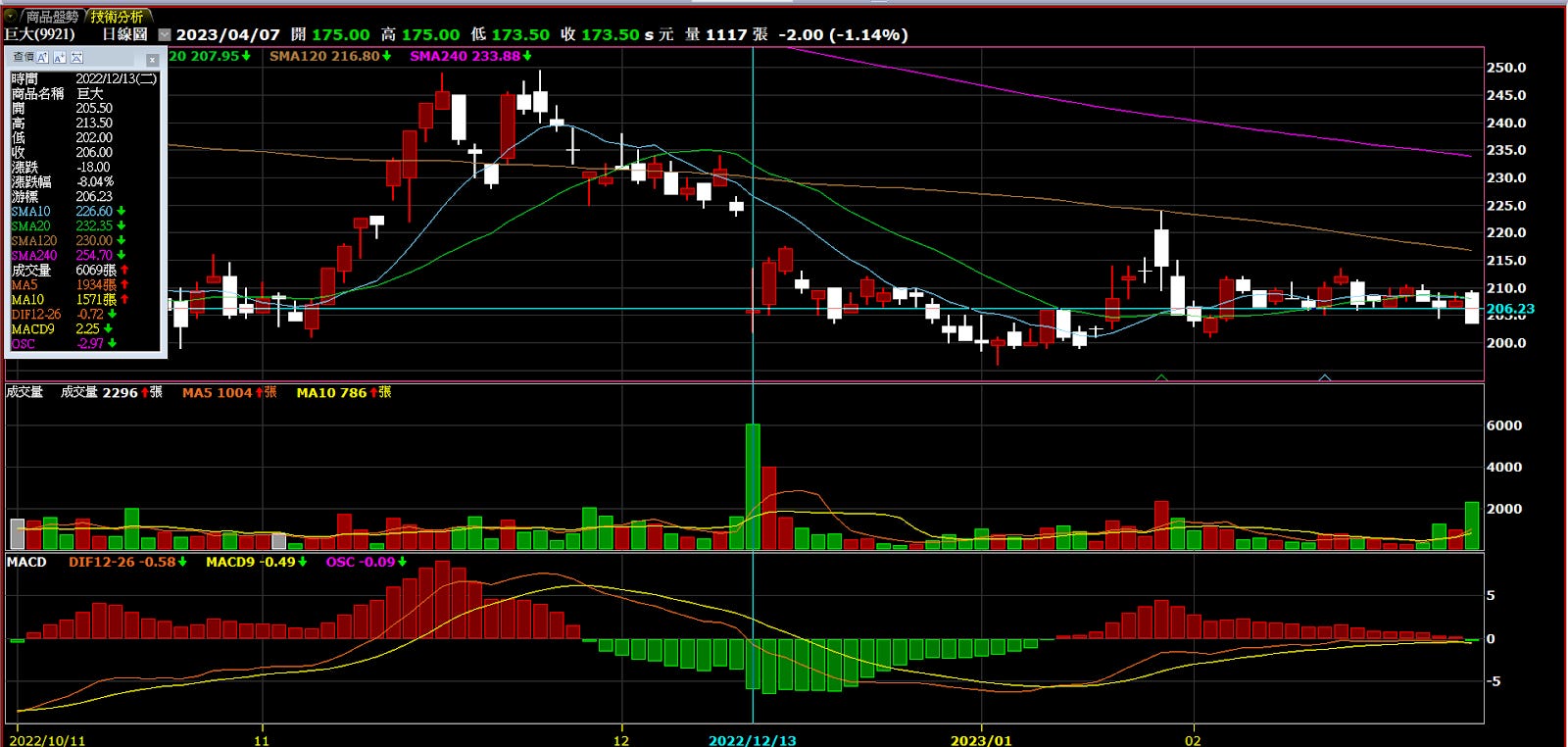Click the MA10 1571張 row in 查價 panel
The width and height of the screenshot is (1568, 747).
(83, 299)
